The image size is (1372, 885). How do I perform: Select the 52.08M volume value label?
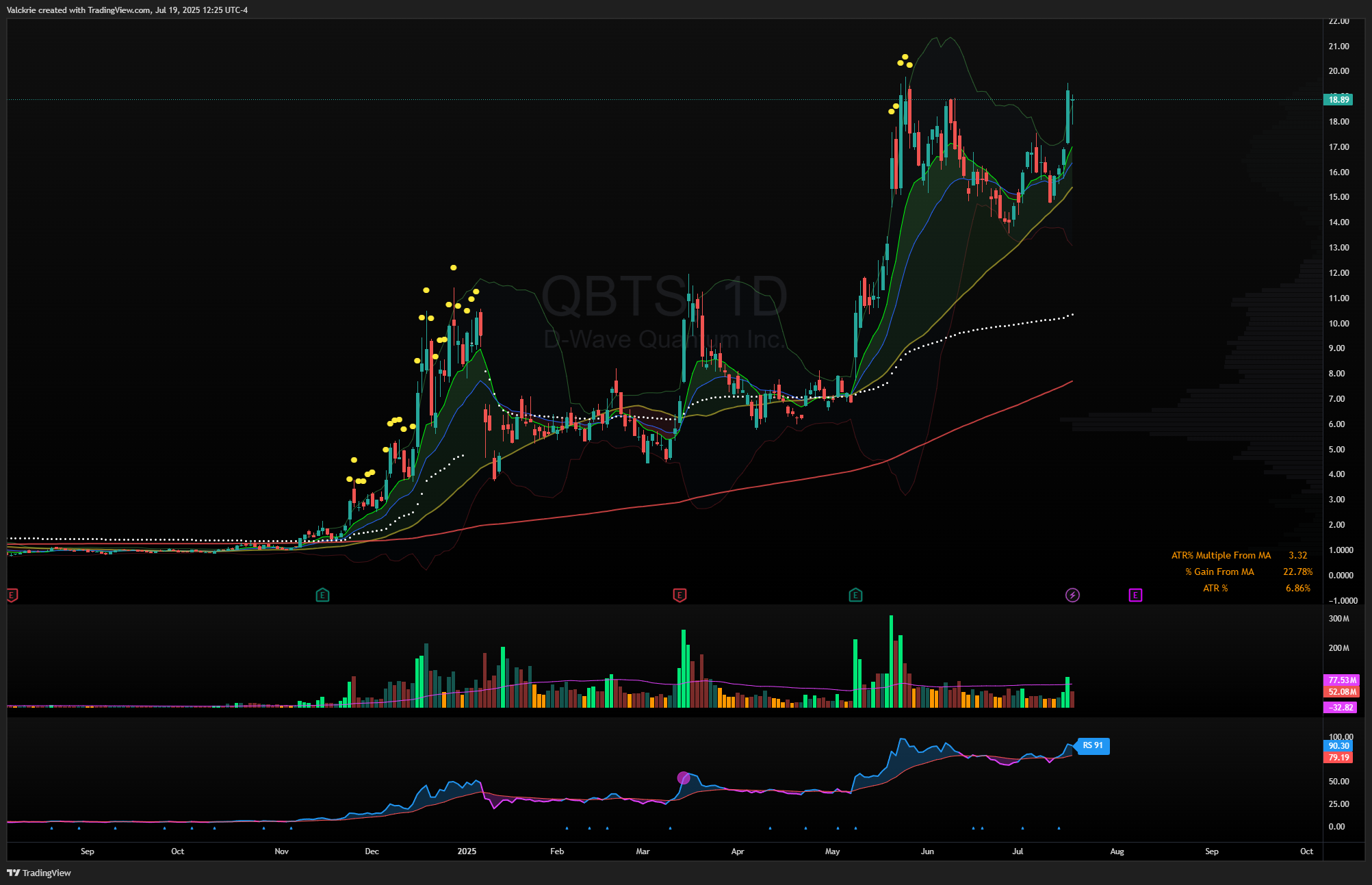1341,692
